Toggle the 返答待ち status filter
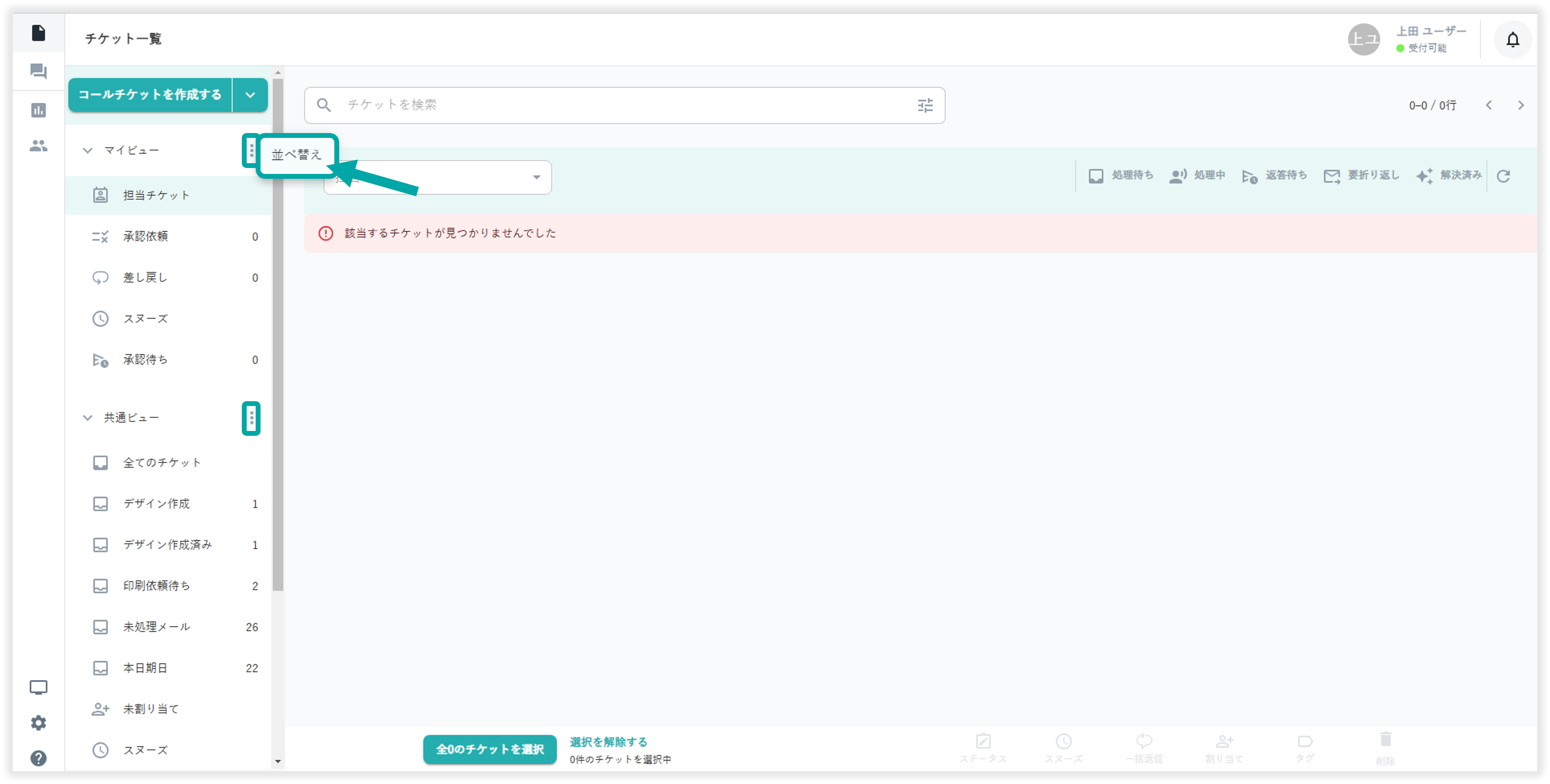This screenshot has height=784, width=1550. pyautogui.click(x=1275, y=176)
